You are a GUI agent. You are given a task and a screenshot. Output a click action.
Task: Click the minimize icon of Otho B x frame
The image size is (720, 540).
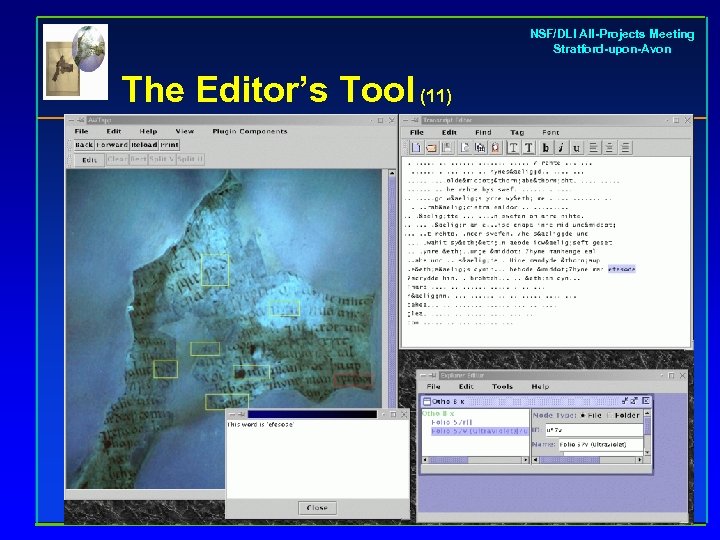(626, 401)
